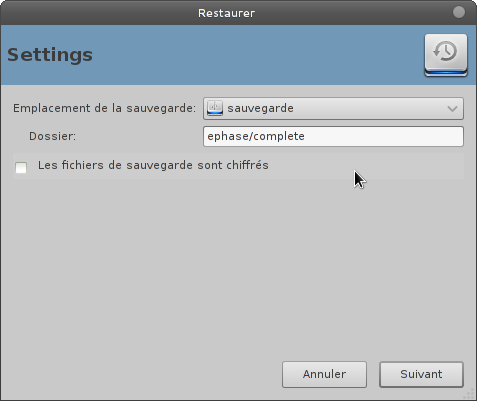Click the 'Settings' heading text
This screenshot has height=401, width=477.
point(50,55)
